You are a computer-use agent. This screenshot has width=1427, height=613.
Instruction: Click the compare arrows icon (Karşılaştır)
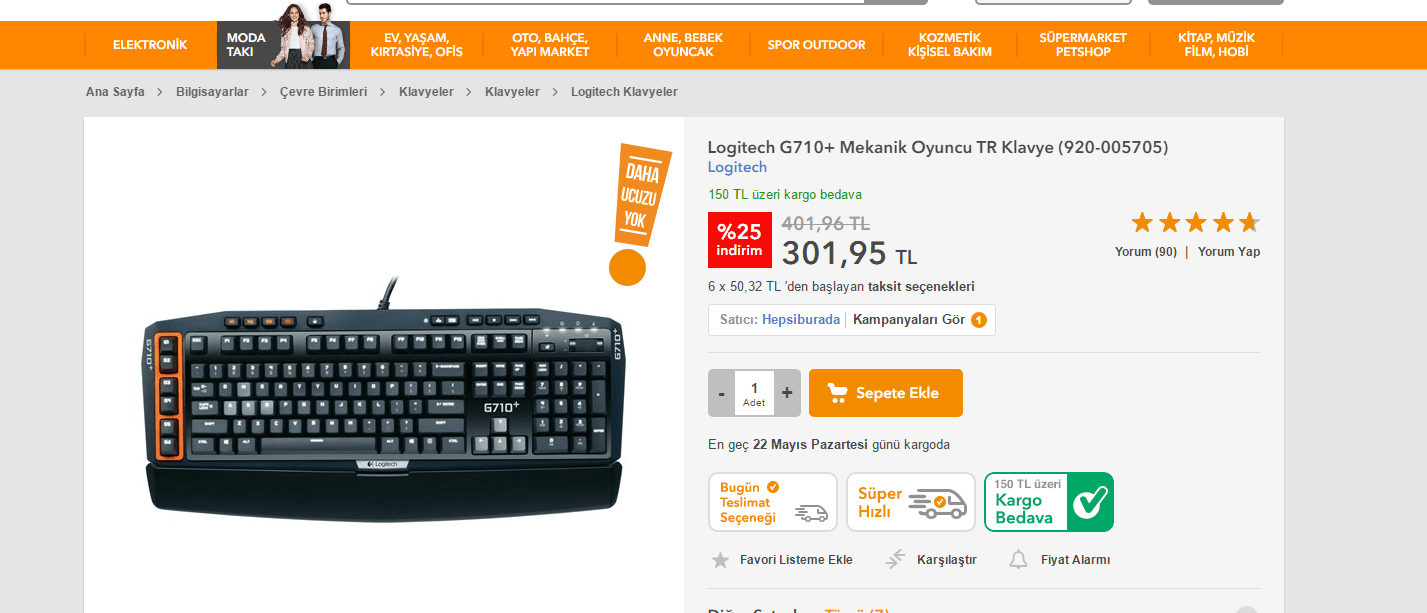(x=895, y=560)
